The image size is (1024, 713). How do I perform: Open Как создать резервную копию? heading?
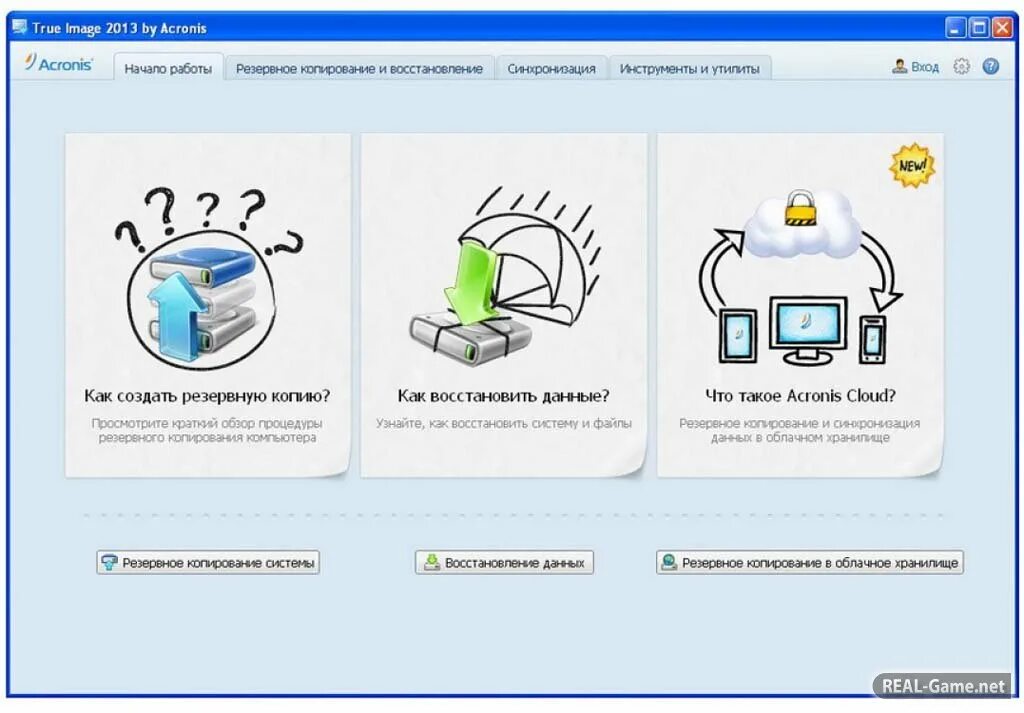click(x=207, y=396)
